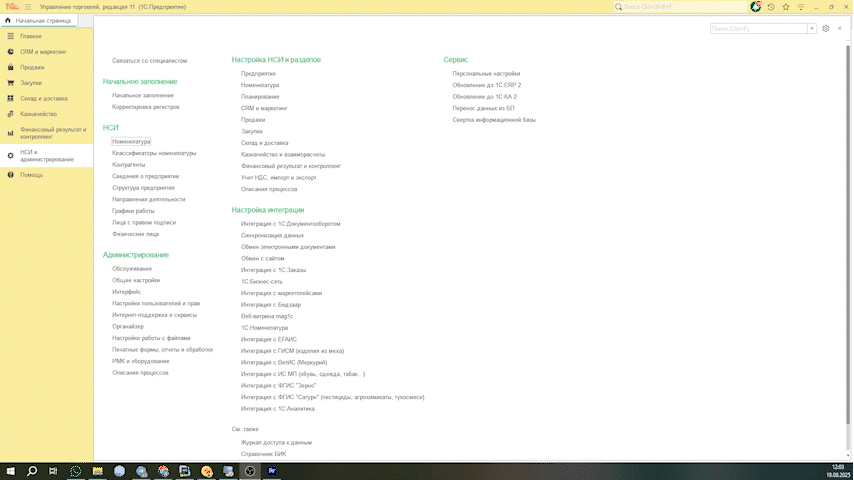
Task: Open Обновление до 1С:ERP 2
Action: click(x=486, y=85)
